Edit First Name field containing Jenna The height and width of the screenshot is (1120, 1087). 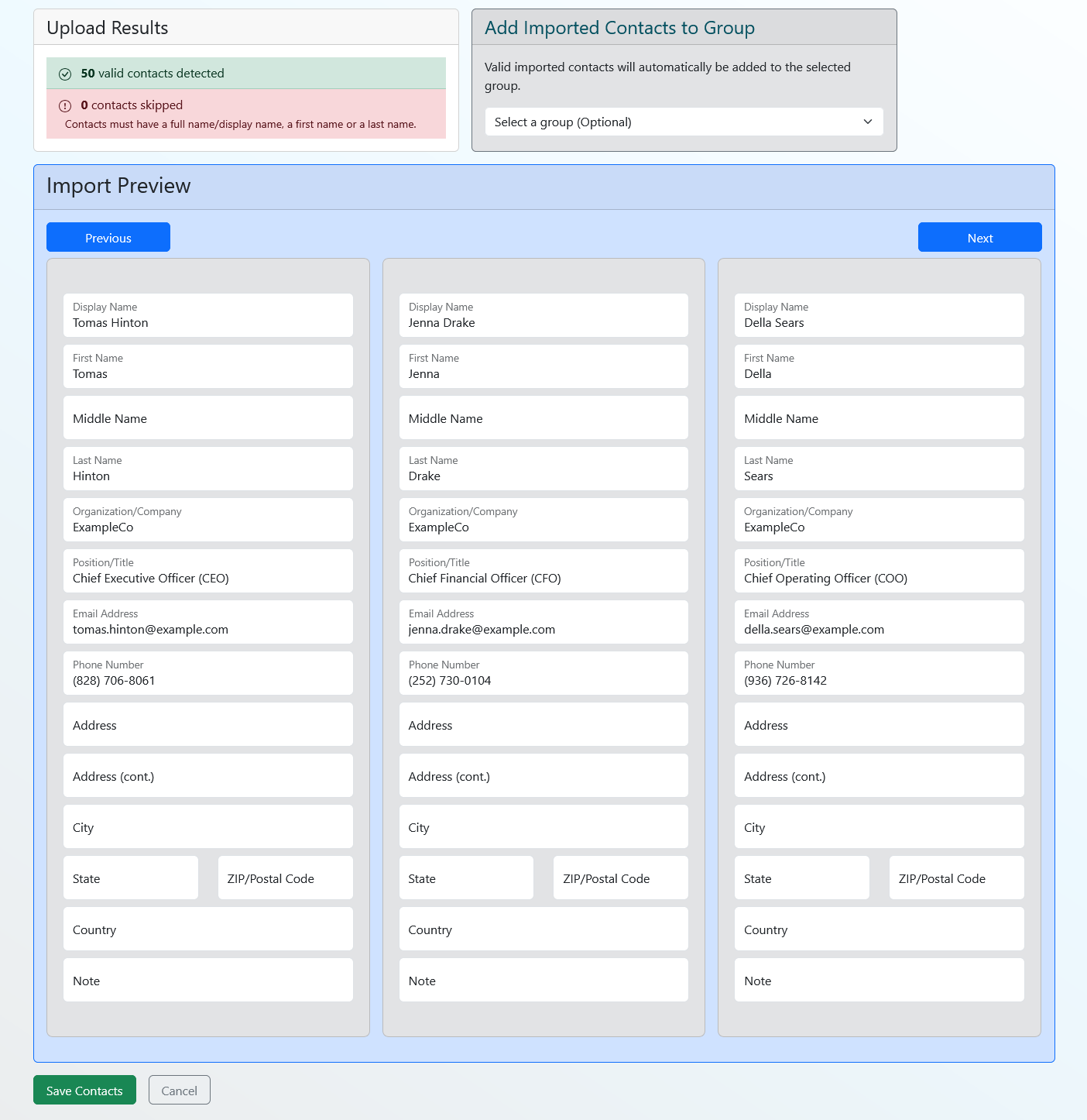coord(543,366)
